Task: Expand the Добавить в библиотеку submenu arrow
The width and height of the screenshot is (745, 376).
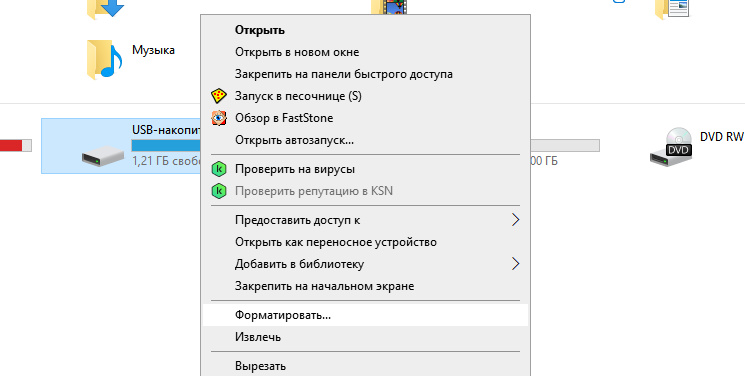Action: pos(516,264)
